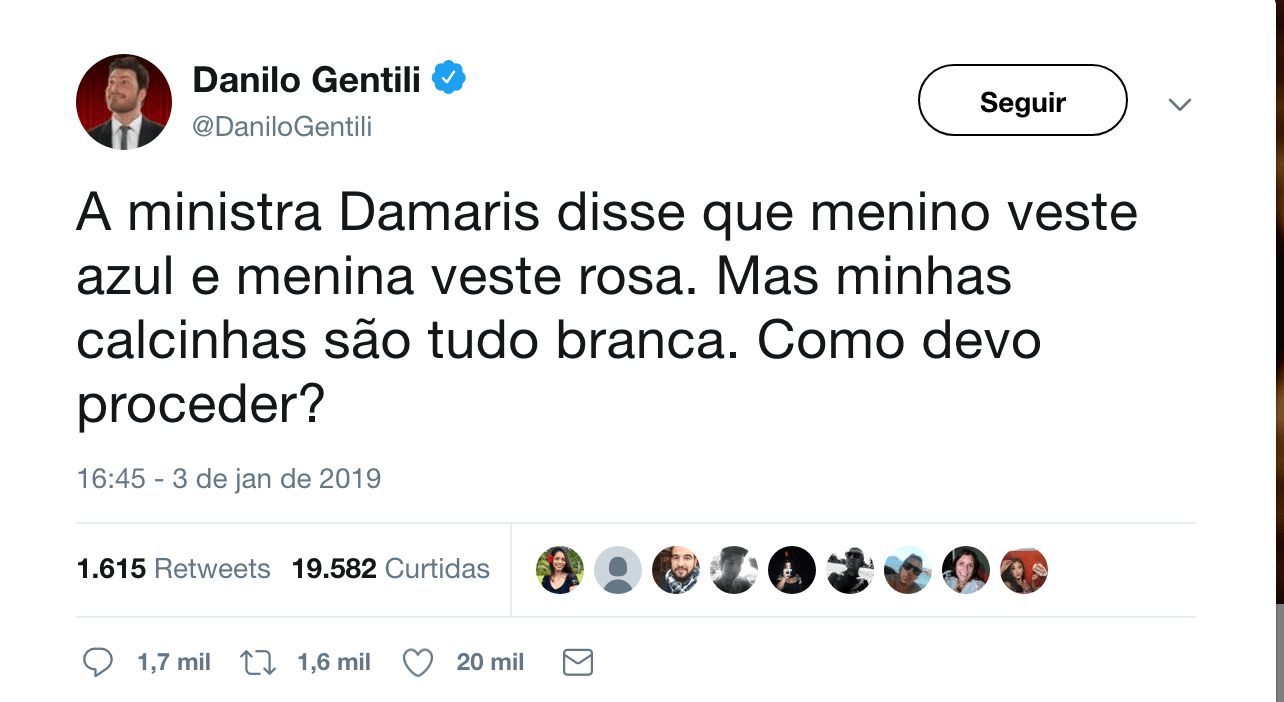The width and height of the screenshot is (1284, 702).
Task: Click the gray default silhouette avatar
Action: (x=618, y=570)
